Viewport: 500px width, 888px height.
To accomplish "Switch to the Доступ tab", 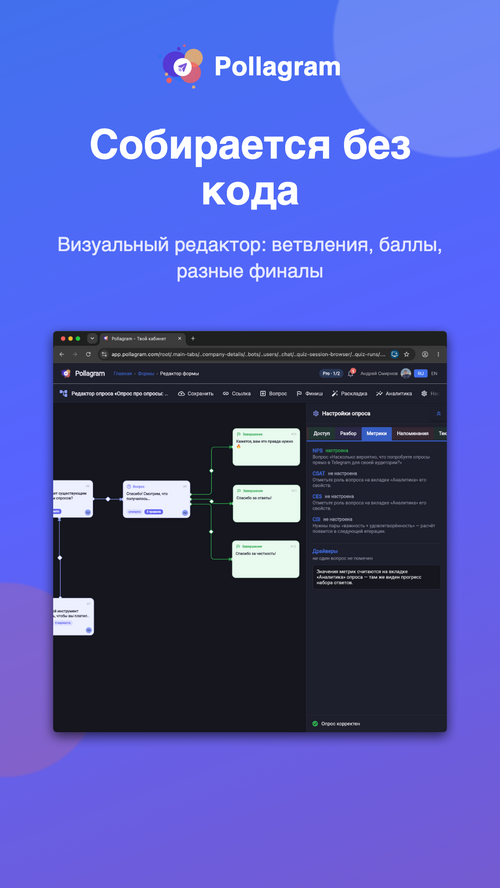I will click(322, 433).
